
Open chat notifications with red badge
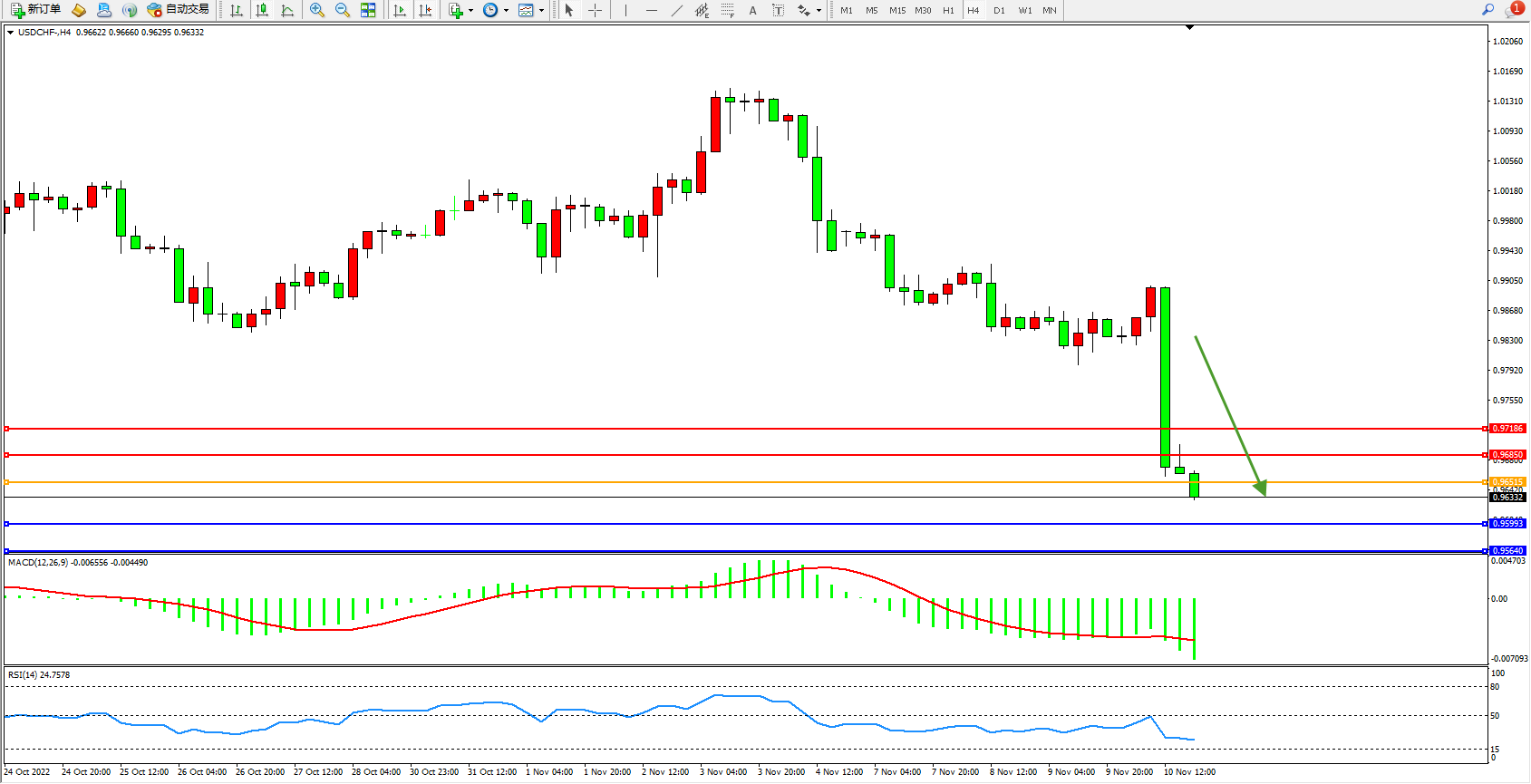pyautogui.click(x=1513, y=9)
